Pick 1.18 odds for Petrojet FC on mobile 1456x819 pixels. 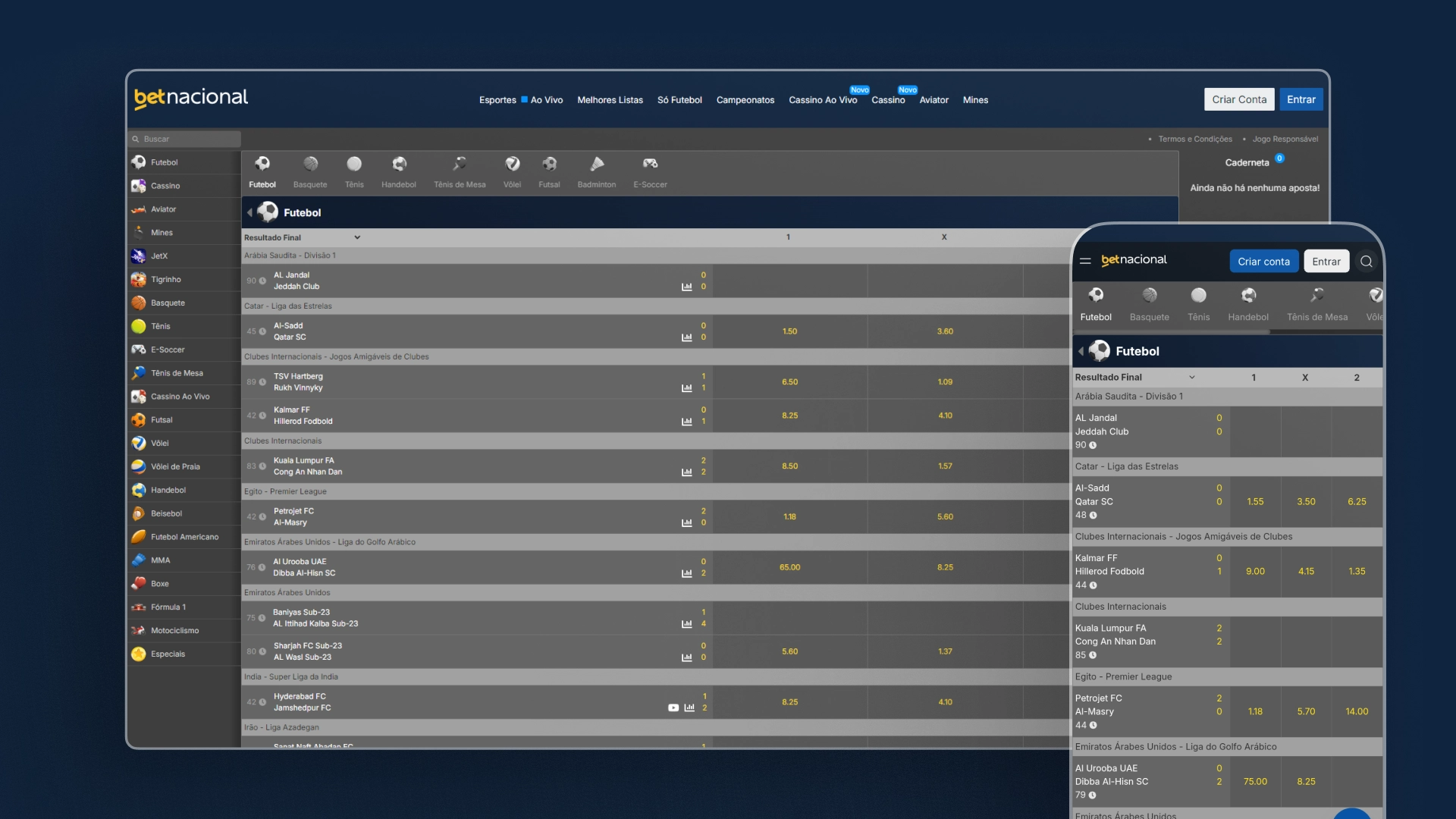click(1255, 711)
